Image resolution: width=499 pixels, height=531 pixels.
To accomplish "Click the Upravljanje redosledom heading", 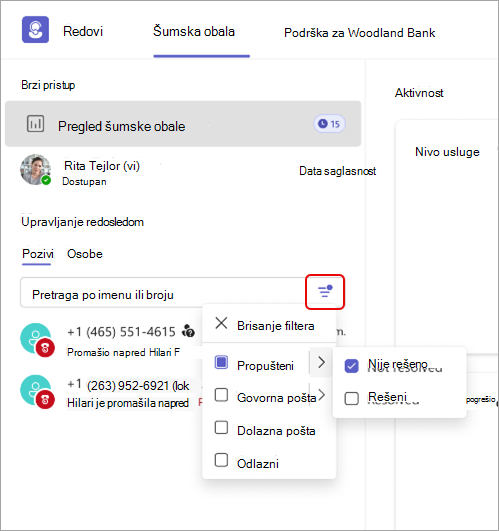I will tap(83, 222).
